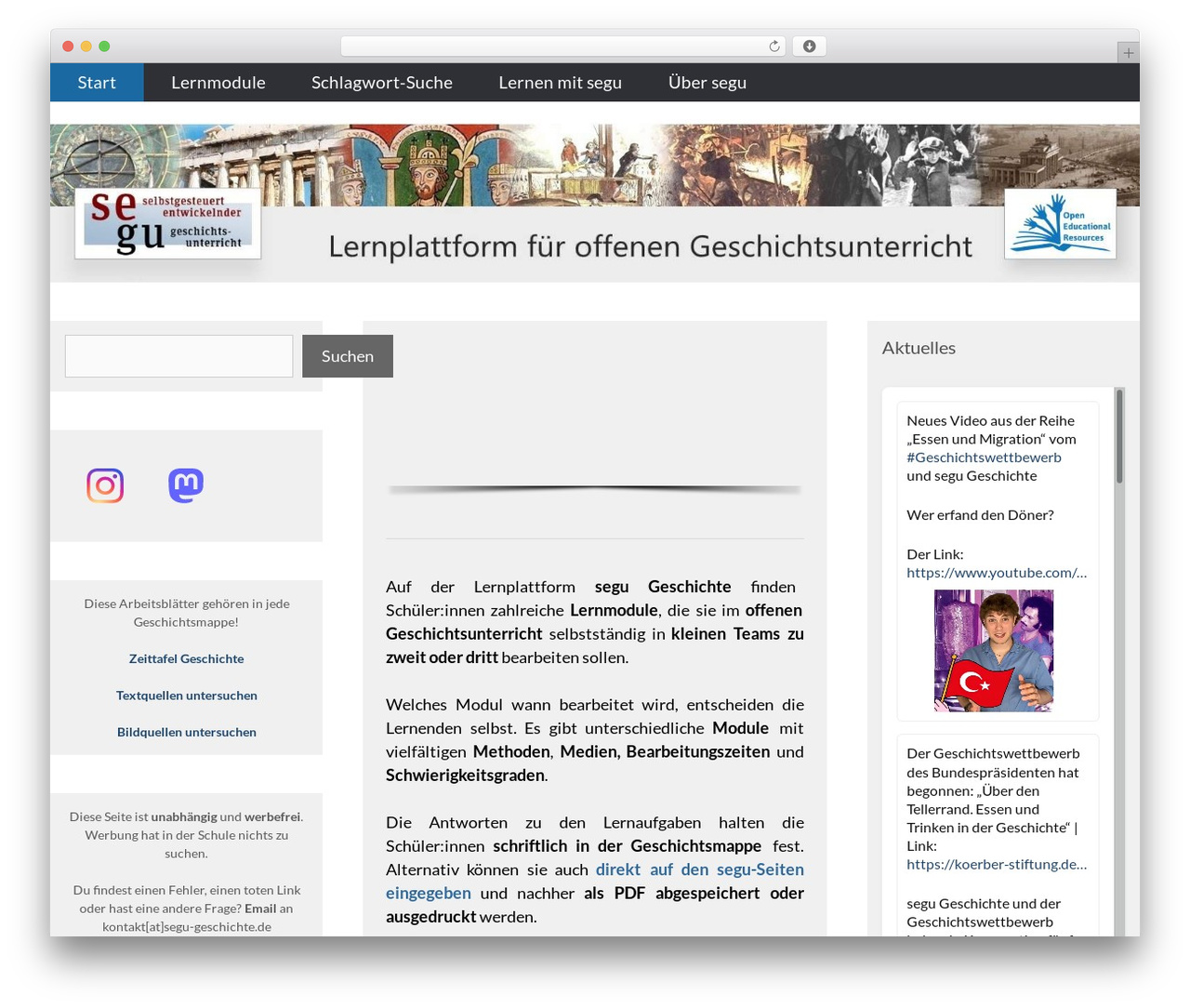This screenshot has height=1008, width=1190.
Task: Open the Lernmodule menu
Action: (218, 83)
